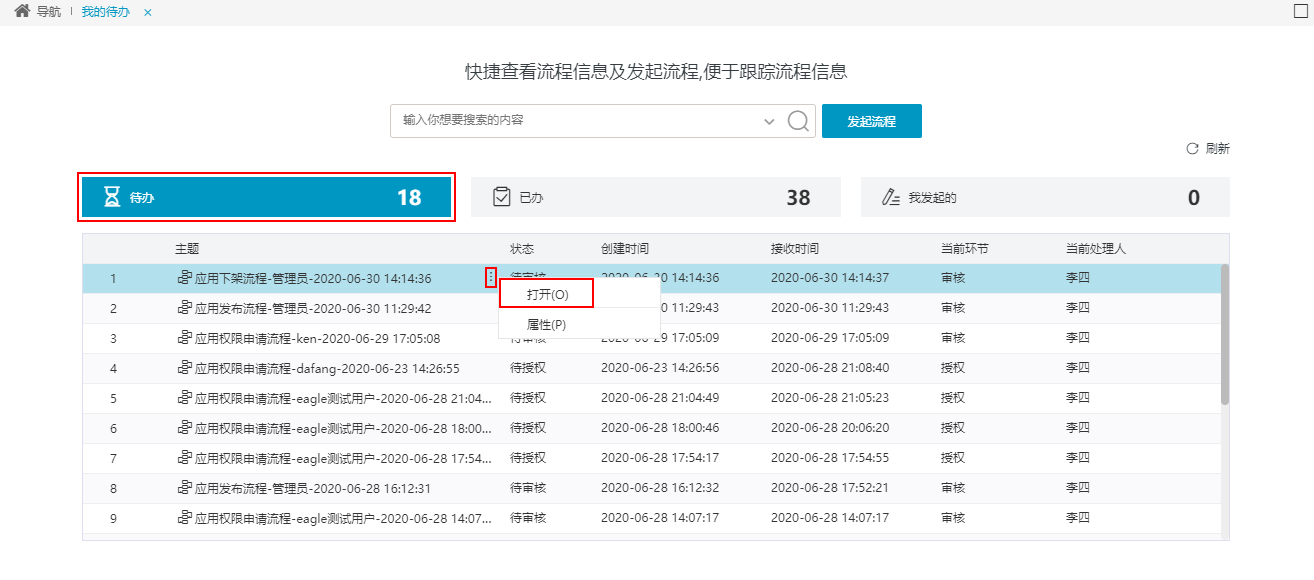Image resolution: width=1314 pixels, height=580 pixels.
Task: Click the 刷新 refresh icon
Action: 1192,148
